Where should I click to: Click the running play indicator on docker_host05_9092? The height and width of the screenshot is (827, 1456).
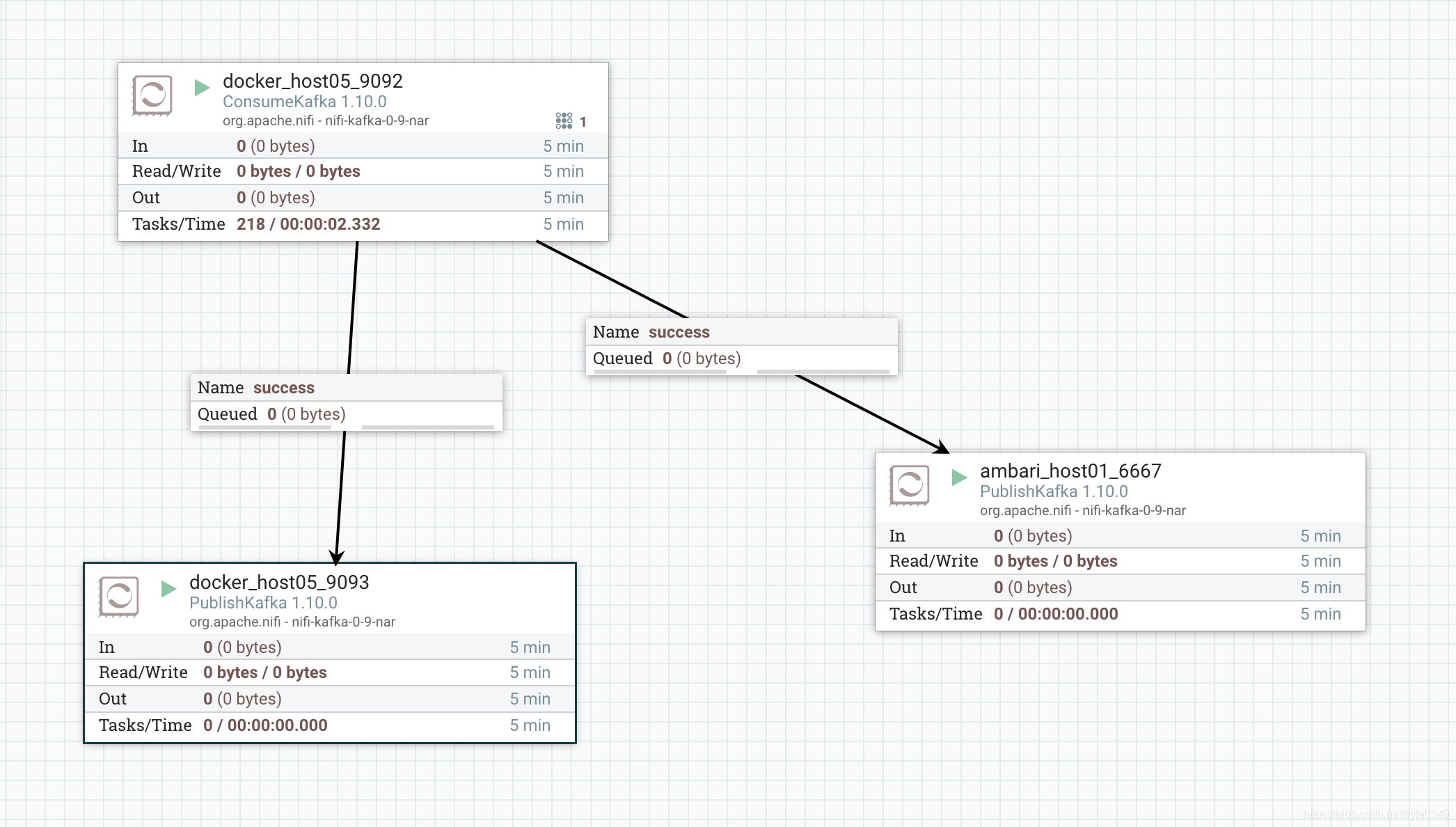tap(202, 87)
